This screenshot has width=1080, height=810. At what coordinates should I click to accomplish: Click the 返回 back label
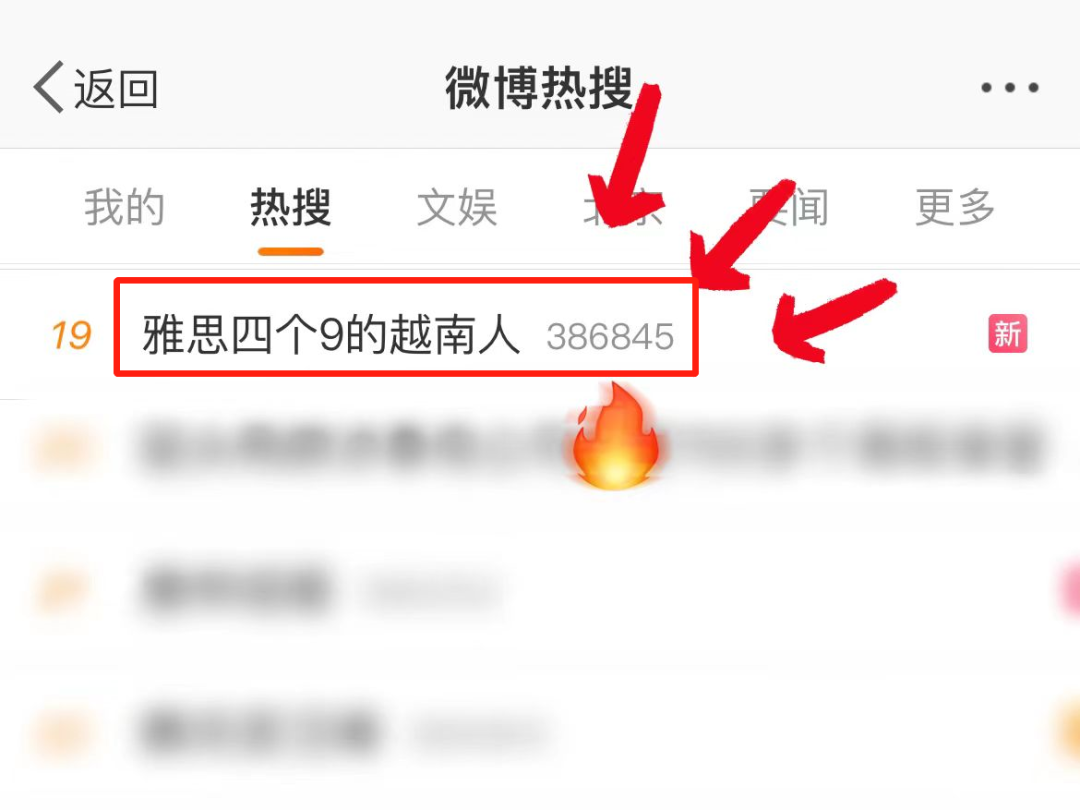pos(116,89)
